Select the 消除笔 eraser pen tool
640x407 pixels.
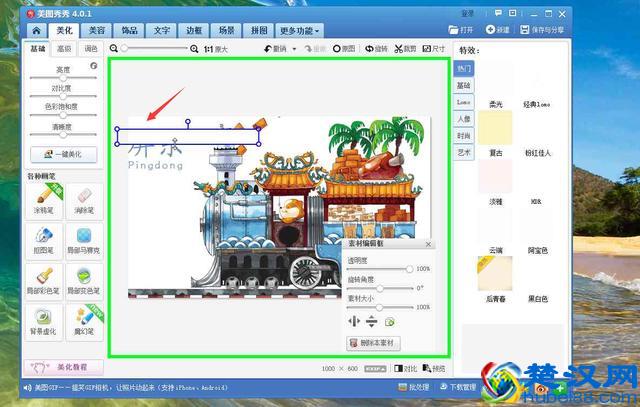[x=84, y=201]
